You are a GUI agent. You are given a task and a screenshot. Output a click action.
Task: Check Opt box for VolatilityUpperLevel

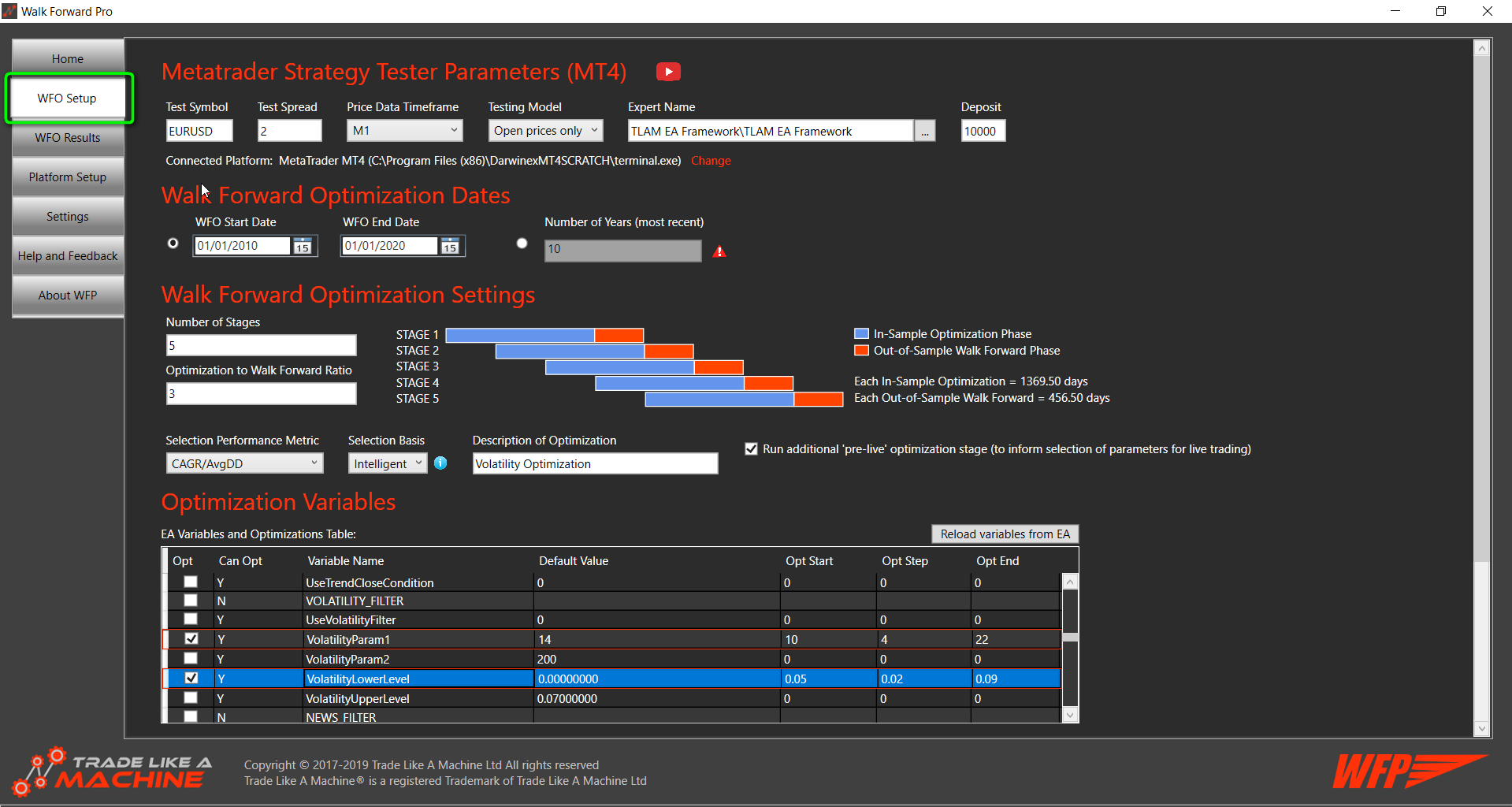[191, 697]
